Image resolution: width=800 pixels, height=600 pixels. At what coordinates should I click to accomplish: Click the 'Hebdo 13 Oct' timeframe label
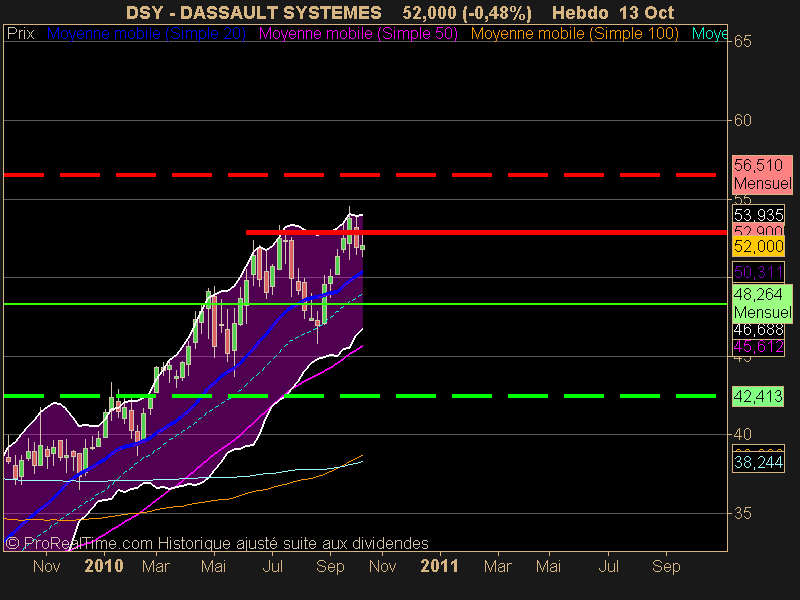pyautogui.click(x=613, y=12)
